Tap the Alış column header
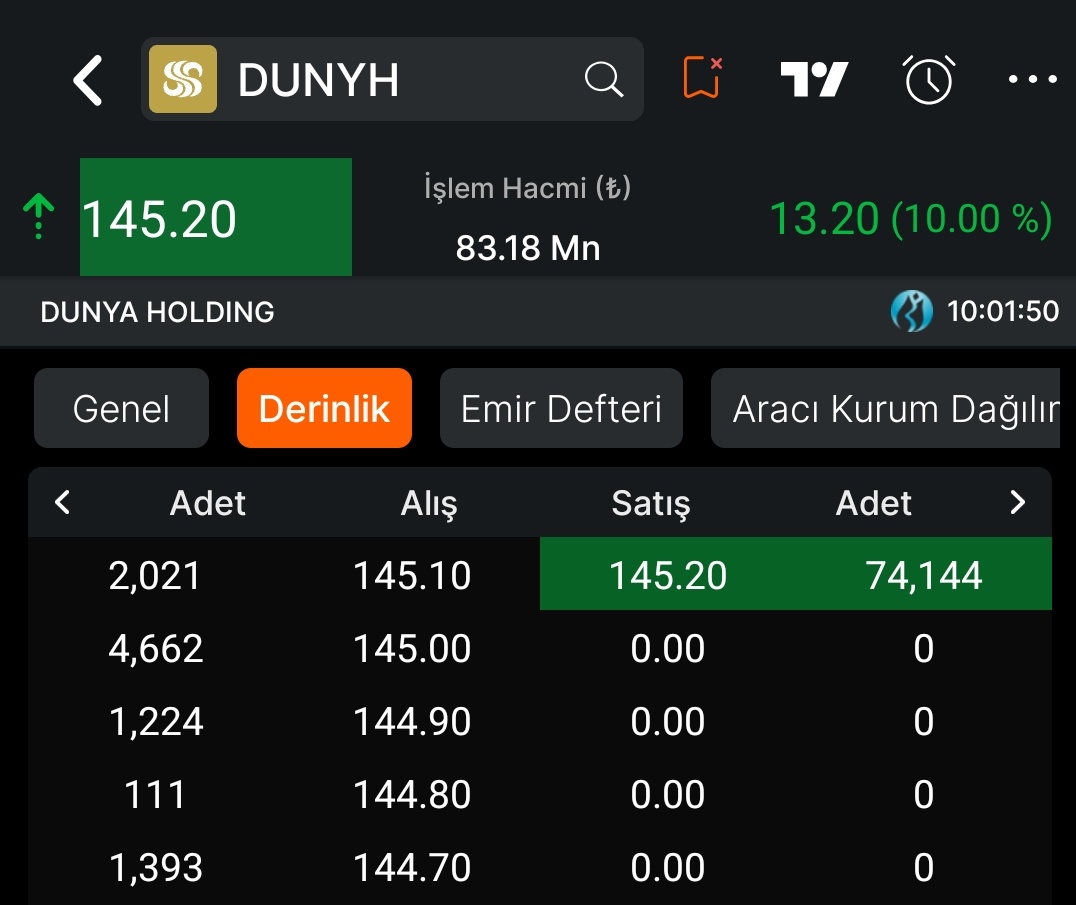The width and height of the screenshot is (1076, 905). (429, 504)
